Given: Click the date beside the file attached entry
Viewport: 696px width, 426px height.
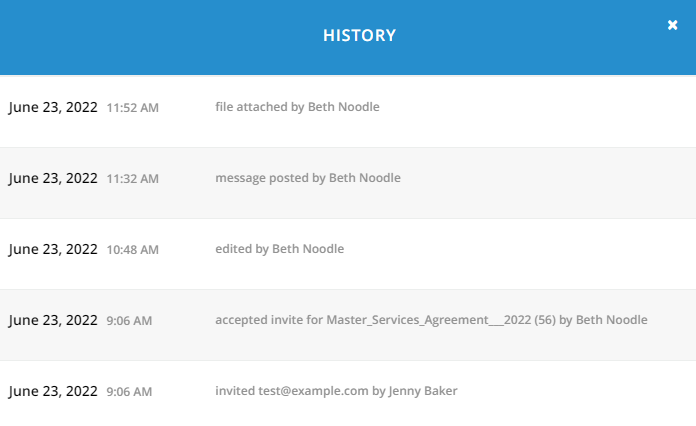Looking at the screenshot, I should [53, 107].
